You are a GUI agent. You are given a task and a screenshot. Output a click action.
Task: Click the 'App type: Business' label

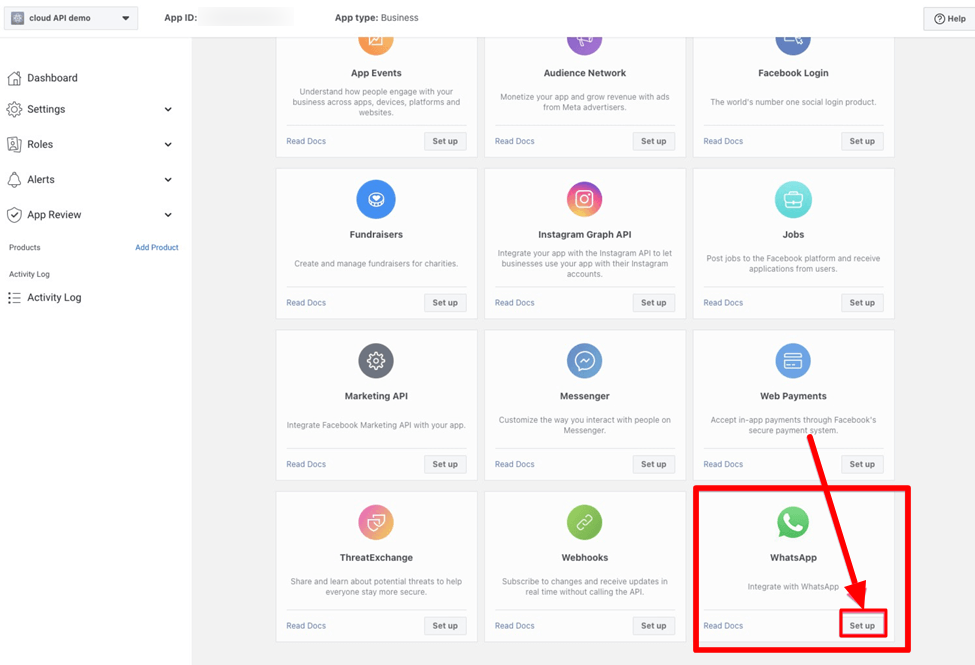click(x=376, y=18)
